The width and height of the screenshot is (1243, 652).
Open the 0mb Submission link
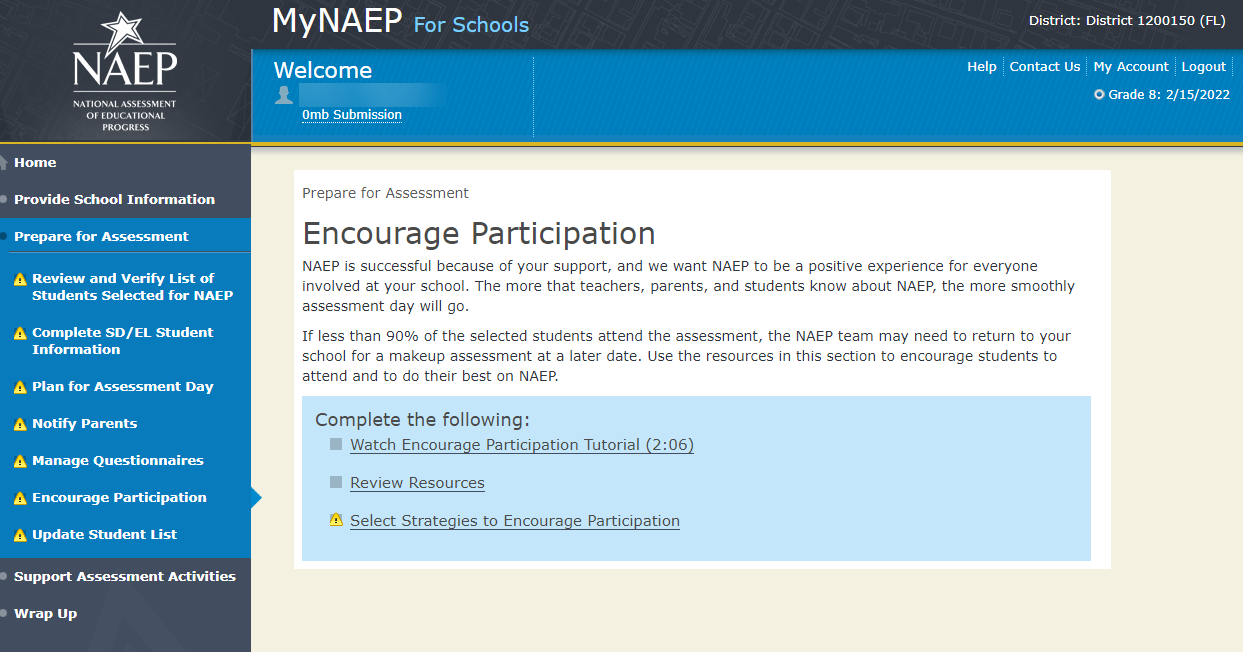pyautogui.click(x=352, y=115)
